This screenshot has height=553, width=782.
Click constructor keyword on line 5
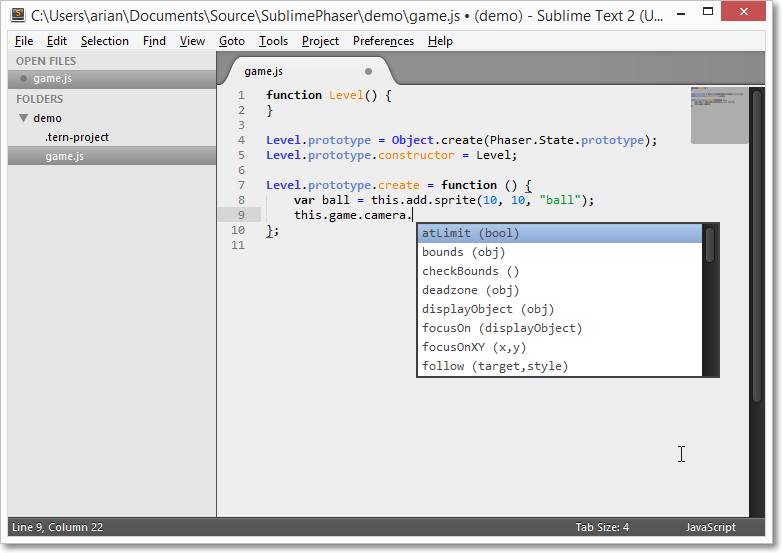click(416, 155)
